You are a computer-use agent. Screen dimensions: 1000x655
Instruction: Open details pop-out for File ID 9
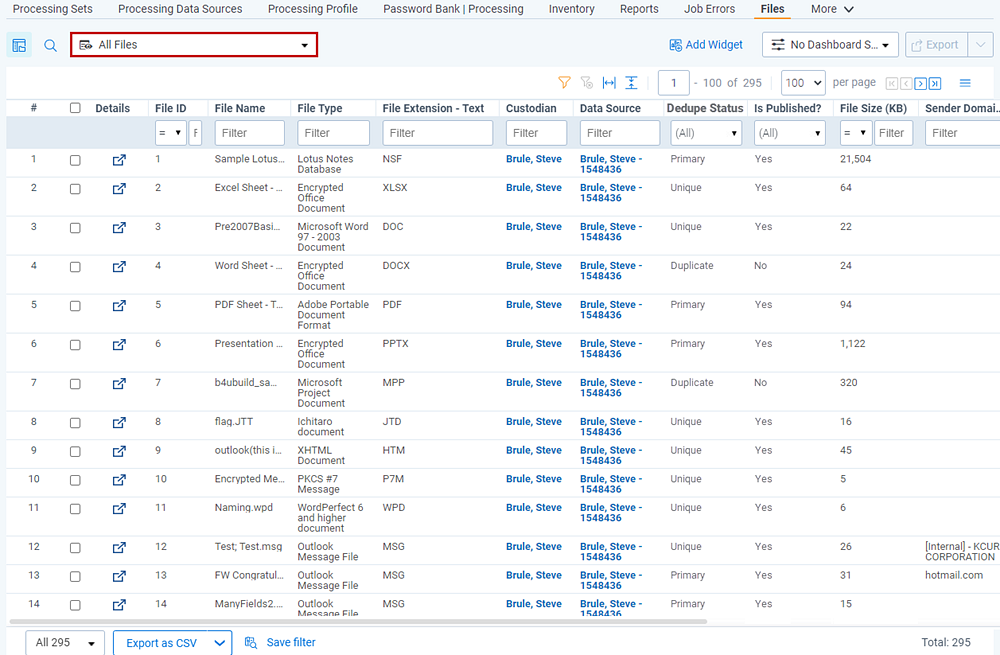(119, 451)
